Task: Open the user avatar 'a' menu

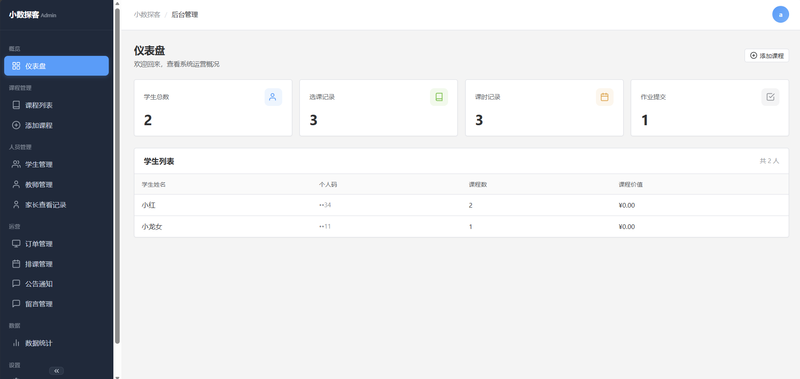Action: click(780, 14)
